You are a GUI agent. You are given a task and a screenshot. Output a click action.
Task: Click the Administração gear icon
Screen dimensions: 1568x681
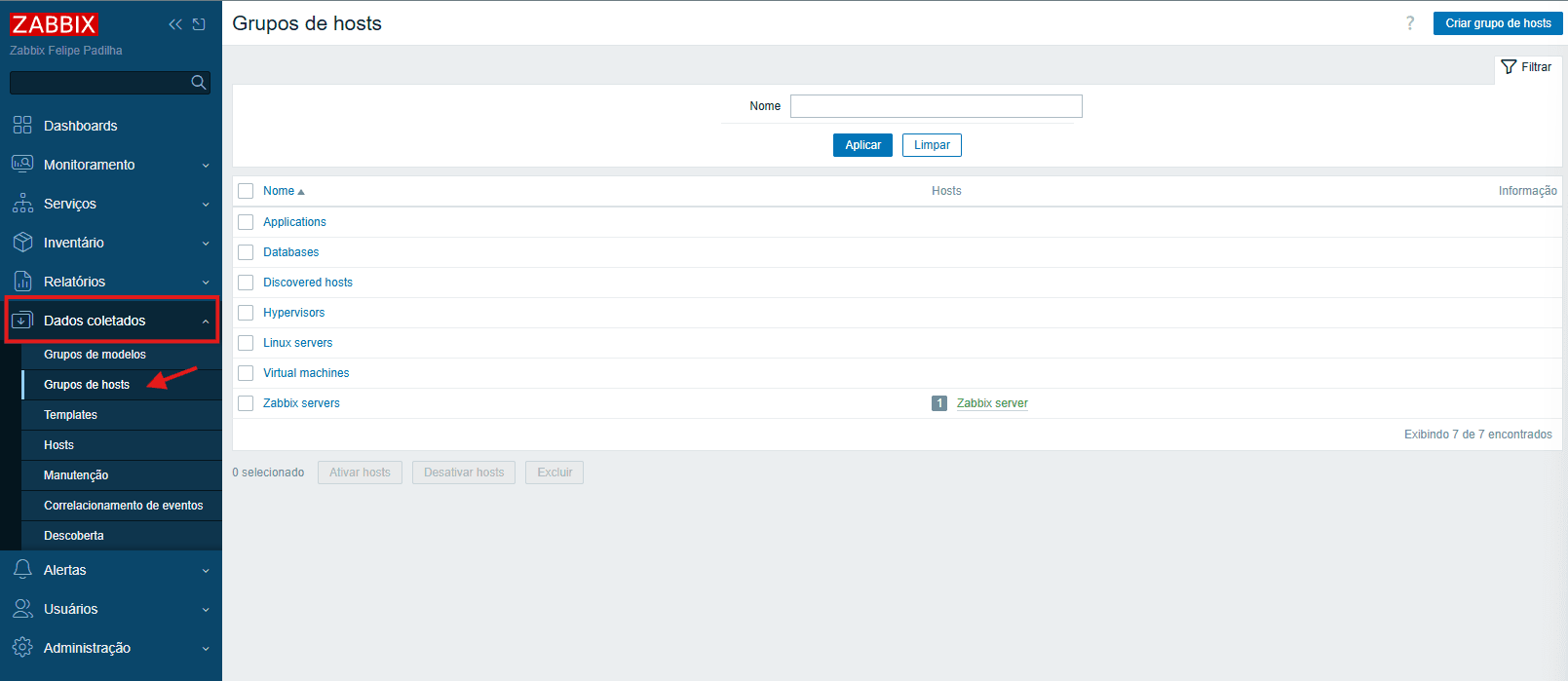point(22,648)
